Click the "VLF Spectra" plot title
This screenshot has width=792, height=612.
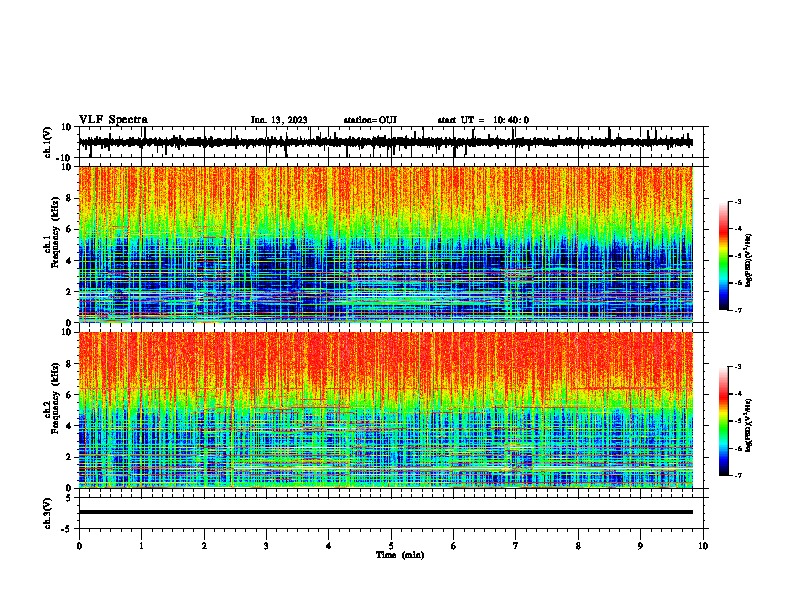tap(113, 120)
